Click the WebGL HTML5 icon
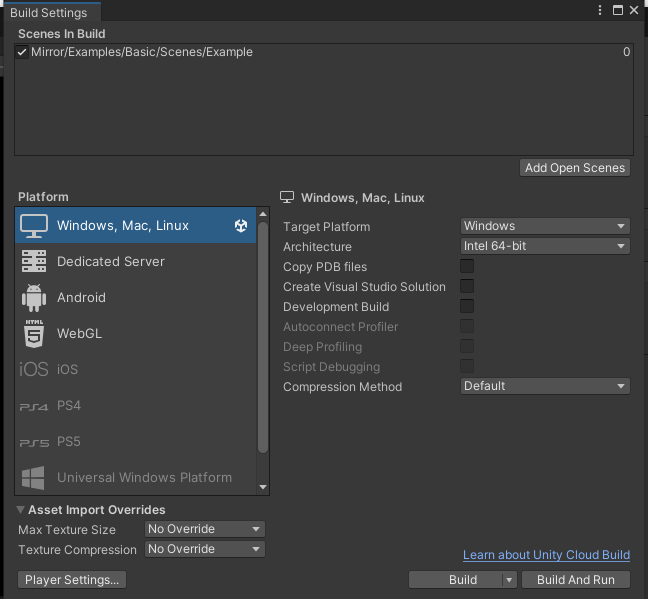This screenshot has height=599, width=648. tap(34, 333)
